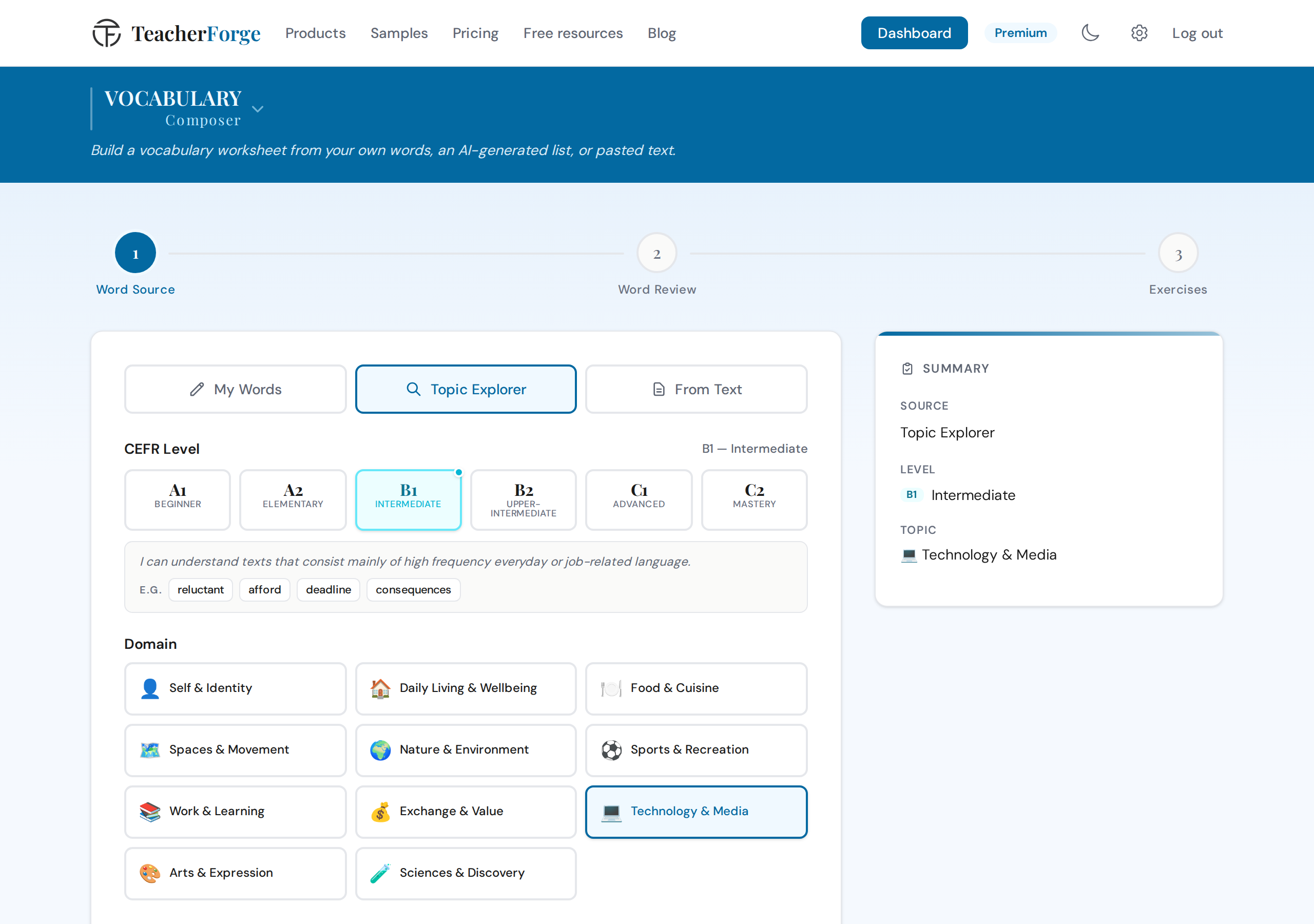This screenshot has width=1314, height=924.
Task: Click the books icon for Work & Learning
Action: [150, 811]
